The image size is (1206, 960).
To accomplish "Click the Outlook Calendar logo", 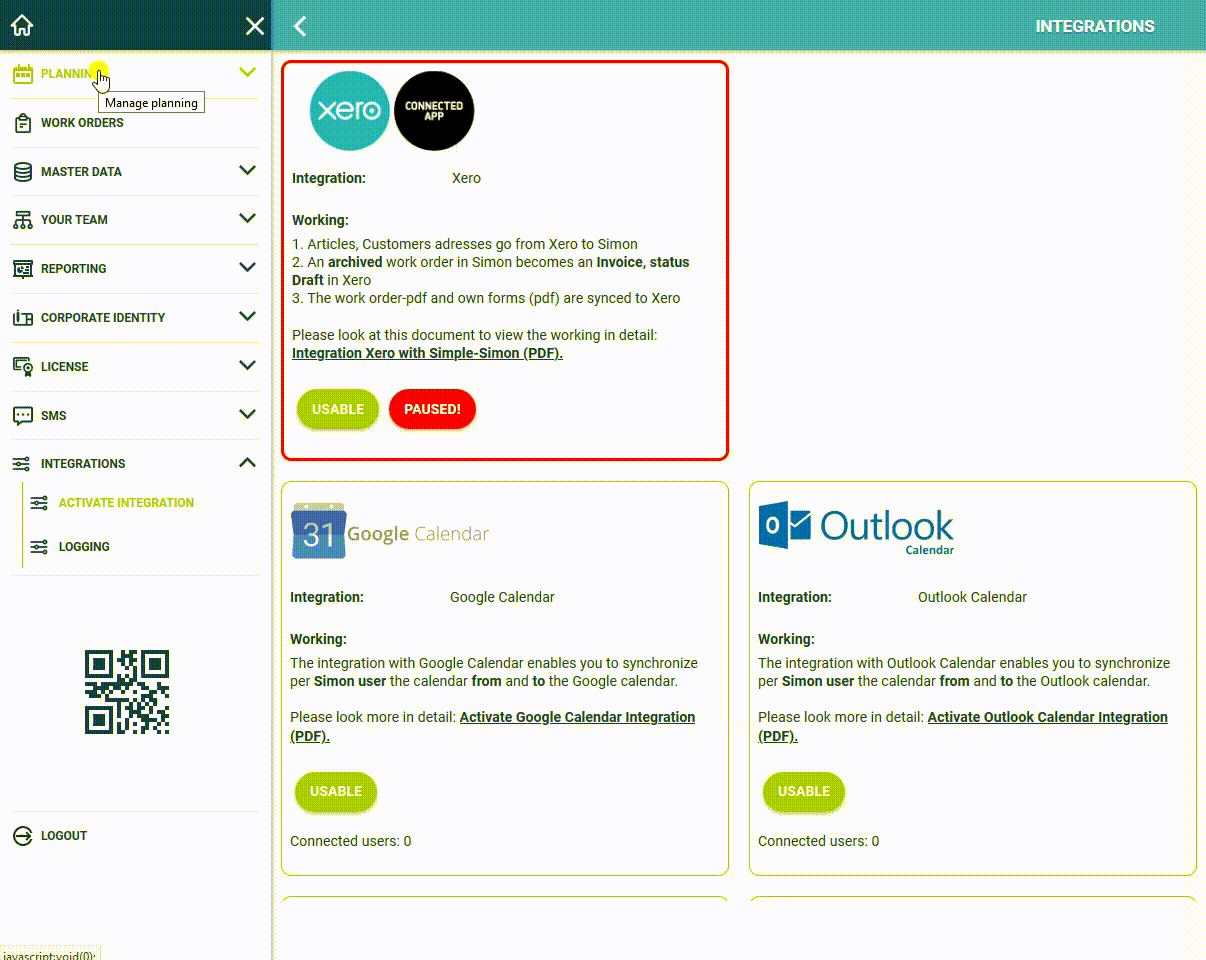I will click(857, 529).
